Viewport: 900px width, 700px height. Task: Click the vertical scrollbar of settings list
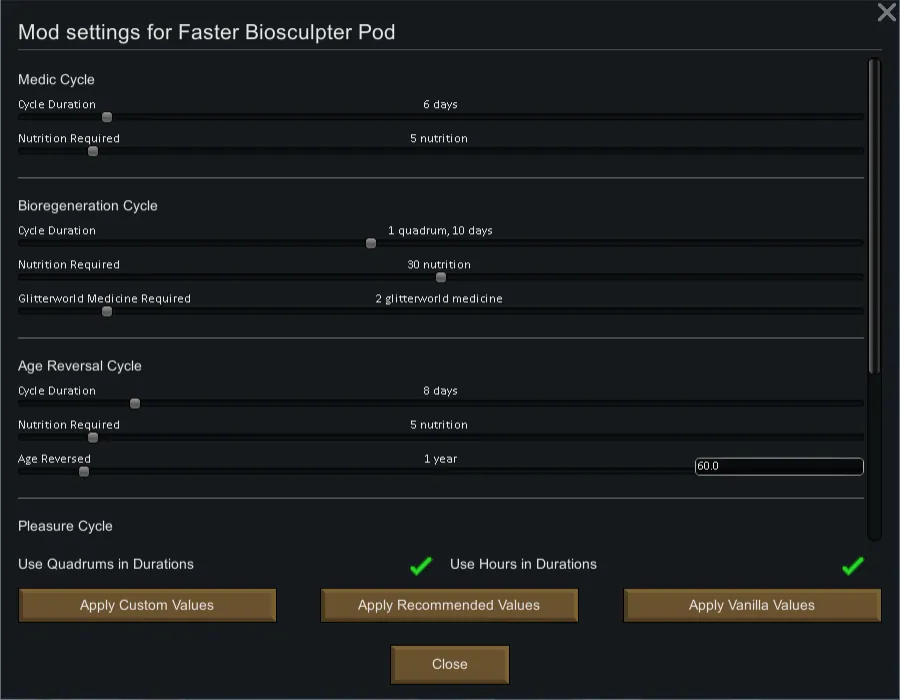point(874,215)
